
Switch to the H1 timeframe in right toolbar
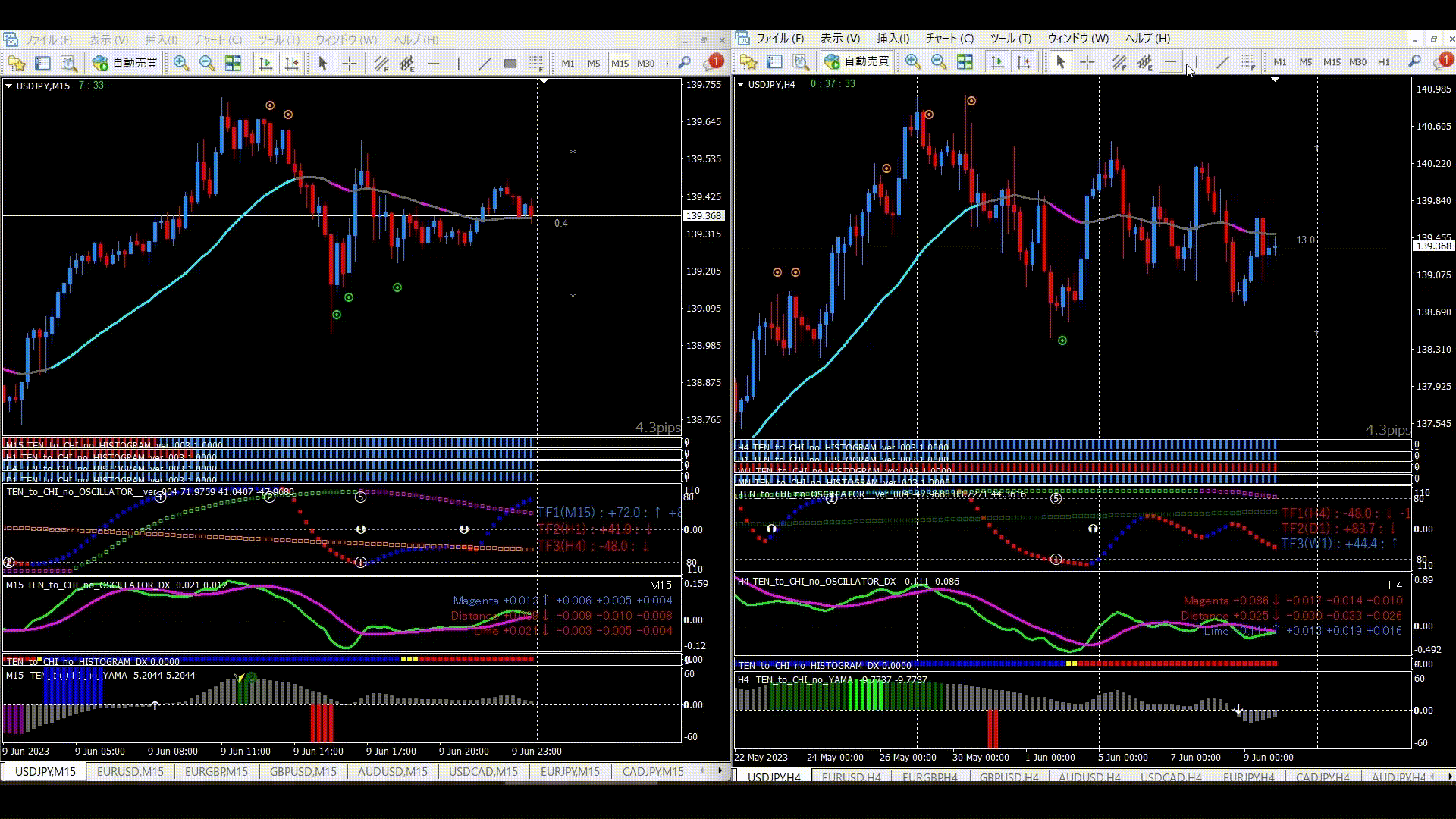[x=1384, y=62]
